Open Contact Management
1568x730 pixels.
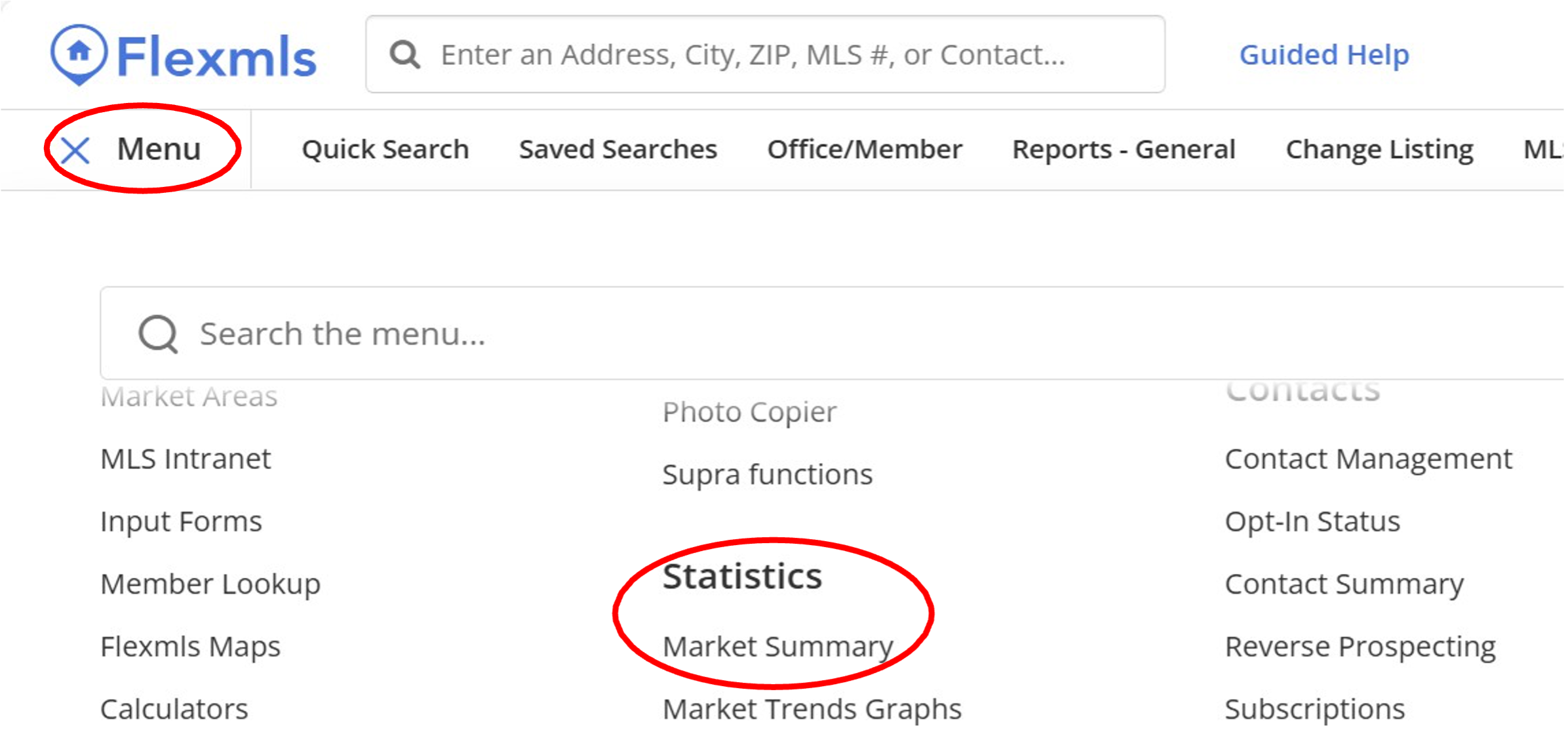point(1368,459)
